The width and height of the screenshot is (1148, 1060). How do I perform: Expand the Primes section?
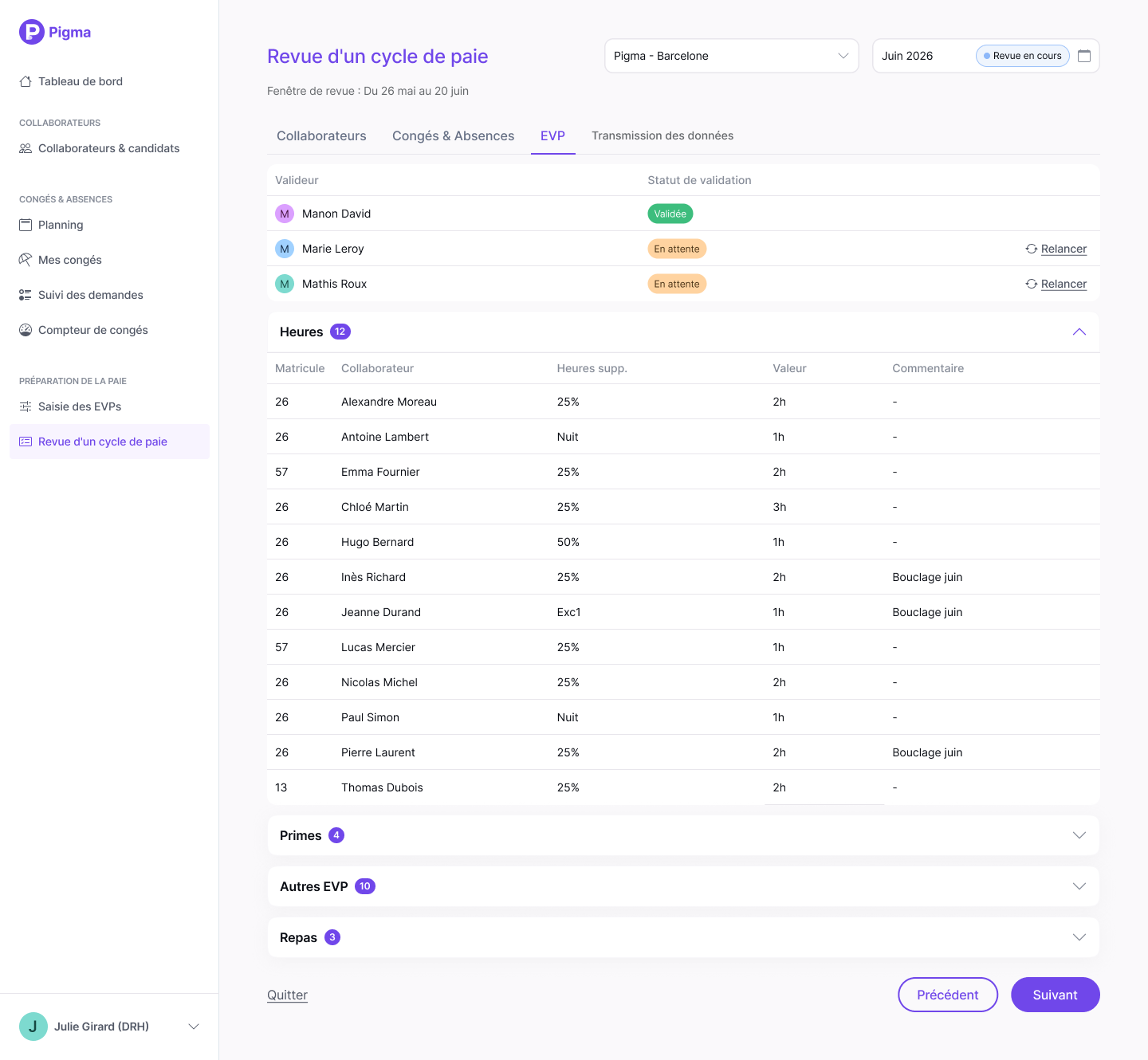[x=1079, y=835]
